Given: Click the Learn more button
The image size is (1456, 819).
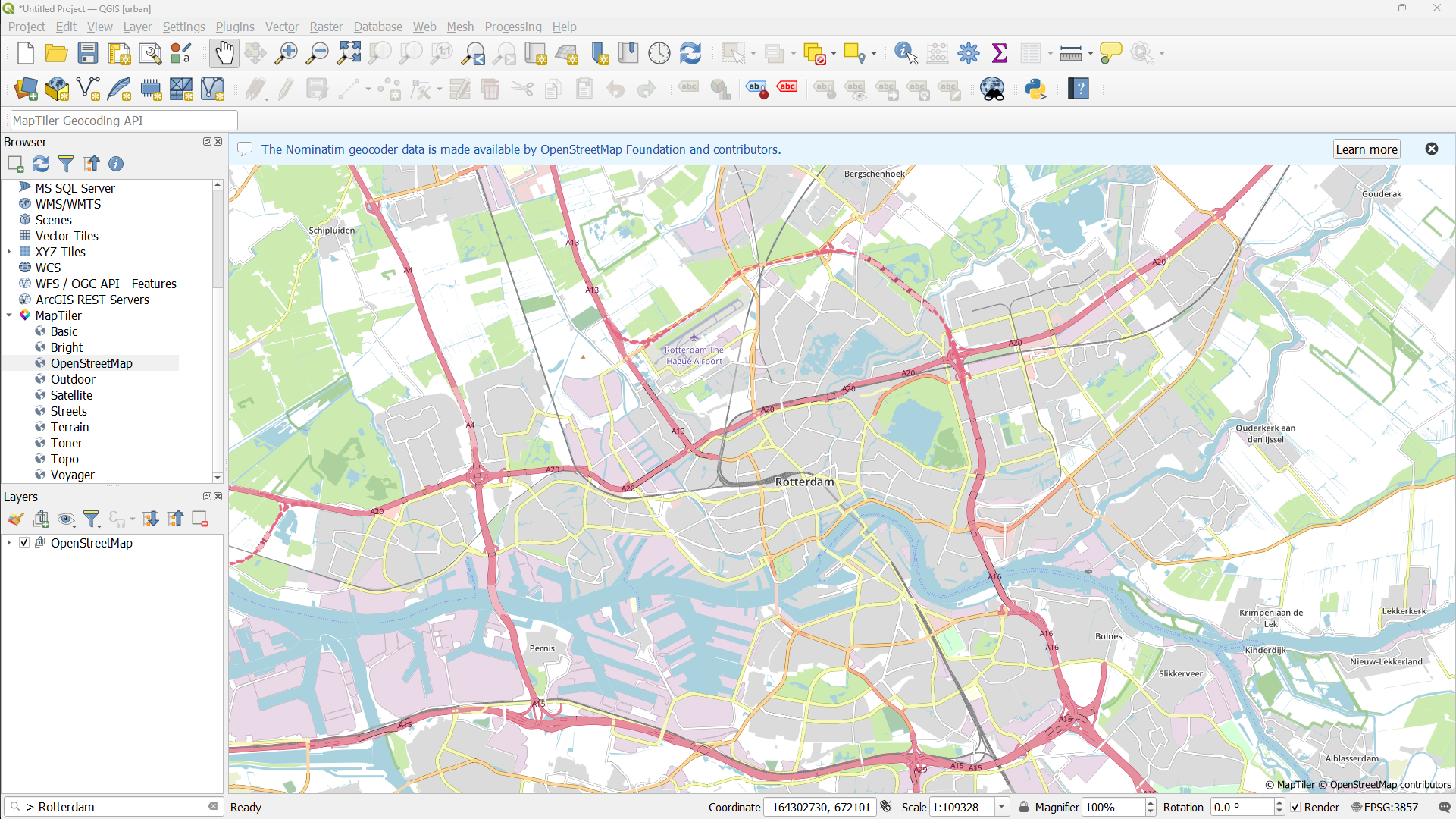Looking at the screenshot, I should (1366, 149).
